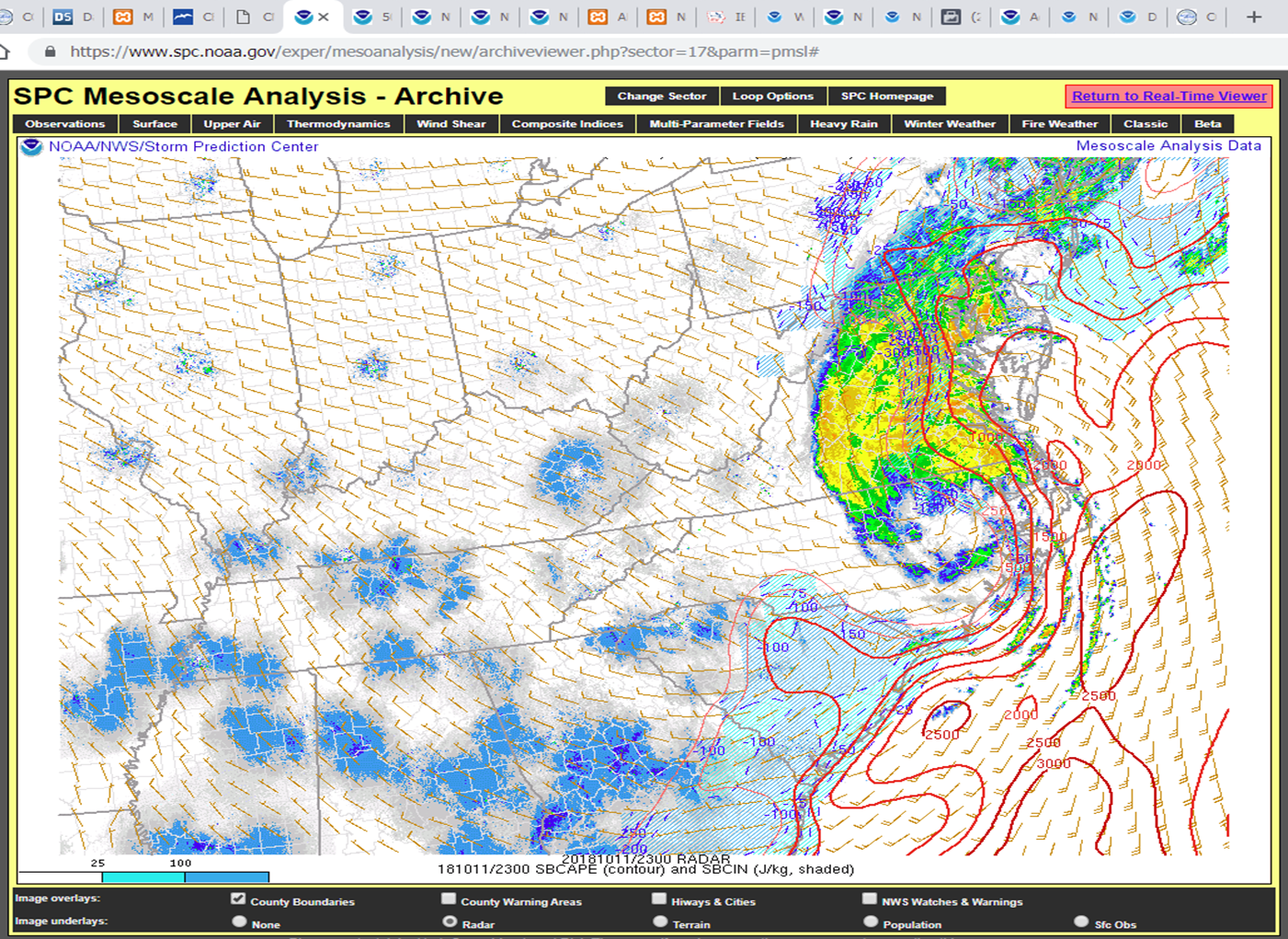Select the Radar underlay radio button
This screenshot has width=1288, height=939.
click(x=450, y=922)
